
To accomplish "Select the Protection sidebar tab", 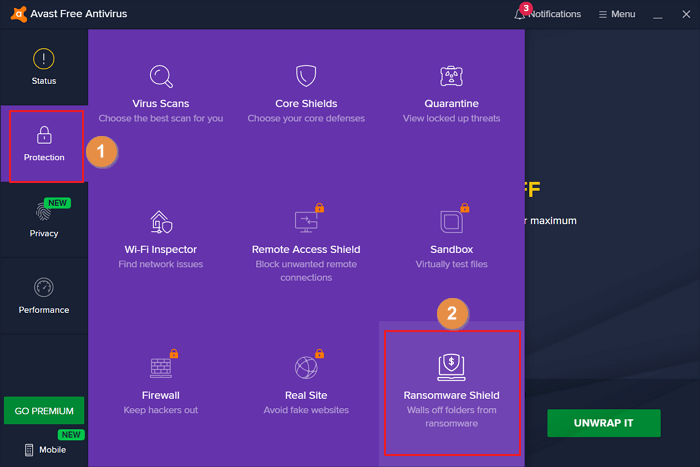I will click(x=44, y=145).
